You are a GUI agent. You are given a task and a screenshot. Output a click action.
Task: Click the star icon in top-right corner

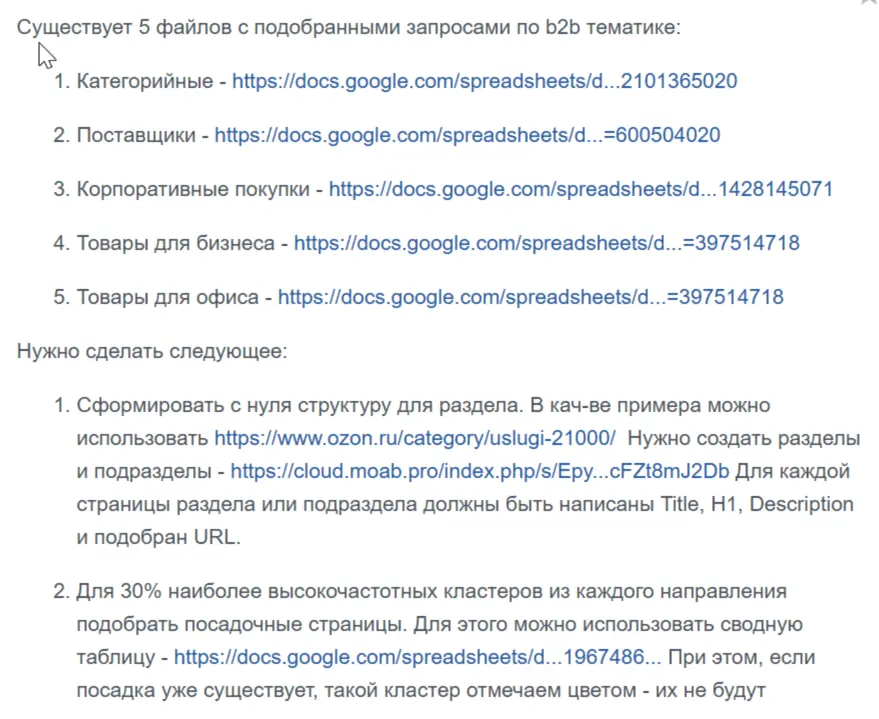(867, 3)
